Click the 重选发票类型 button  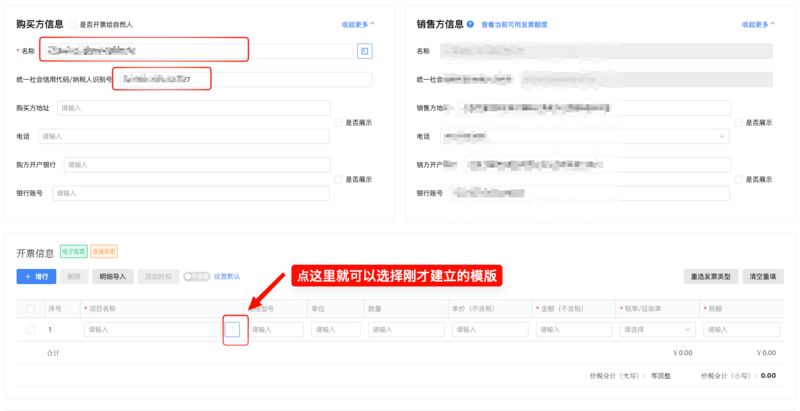(x=711, y=276)
